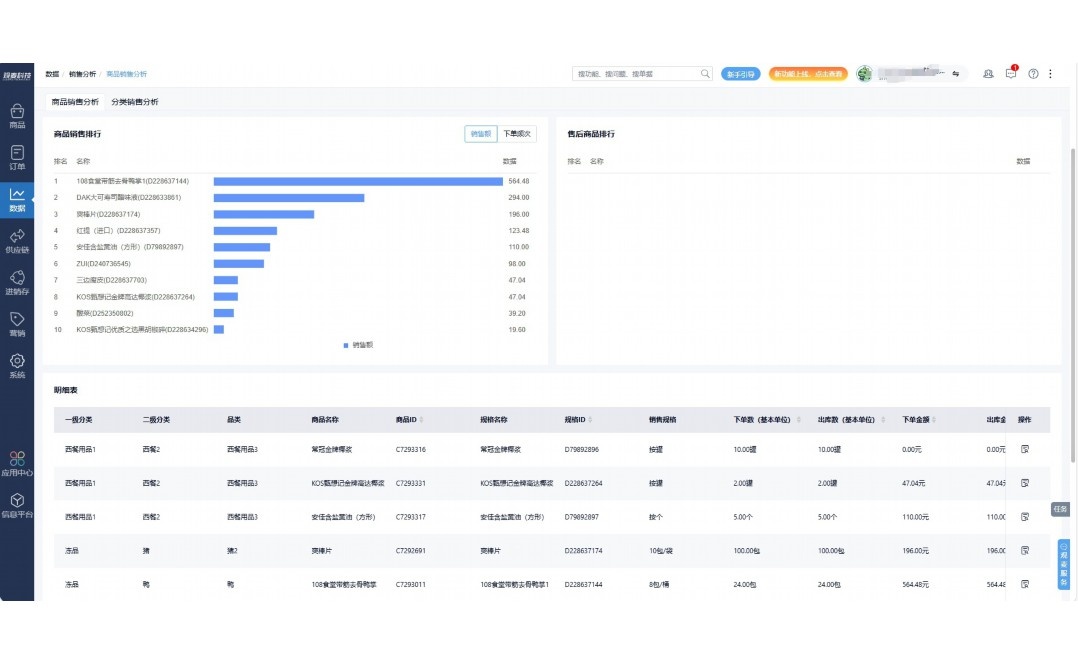This screenshot has height=664, width=1078.
Task: Switch ranking to 下单频次
Action: tap(517, 133)
